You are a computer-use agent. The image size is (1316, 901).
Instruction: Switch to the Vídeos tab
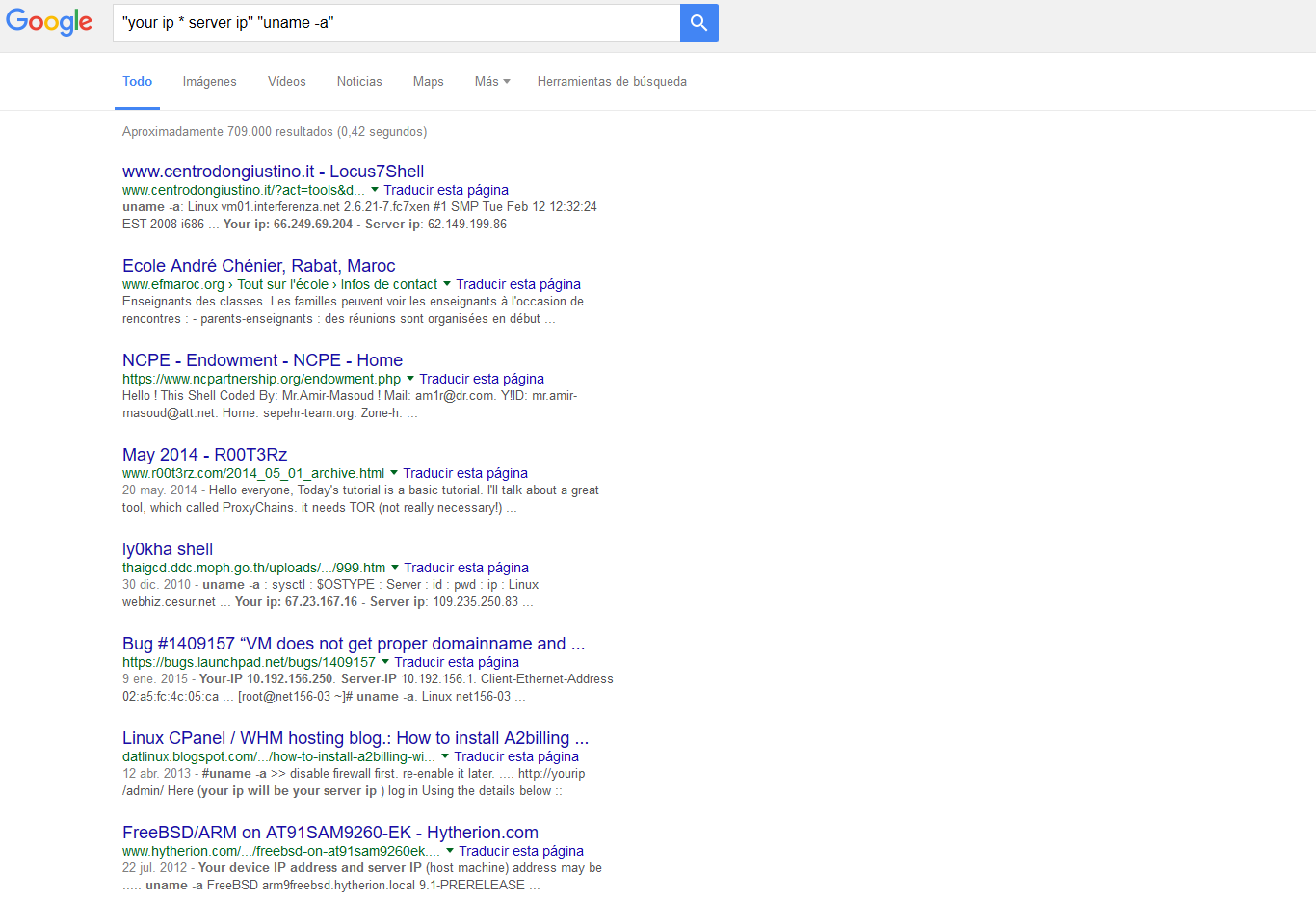286,82
